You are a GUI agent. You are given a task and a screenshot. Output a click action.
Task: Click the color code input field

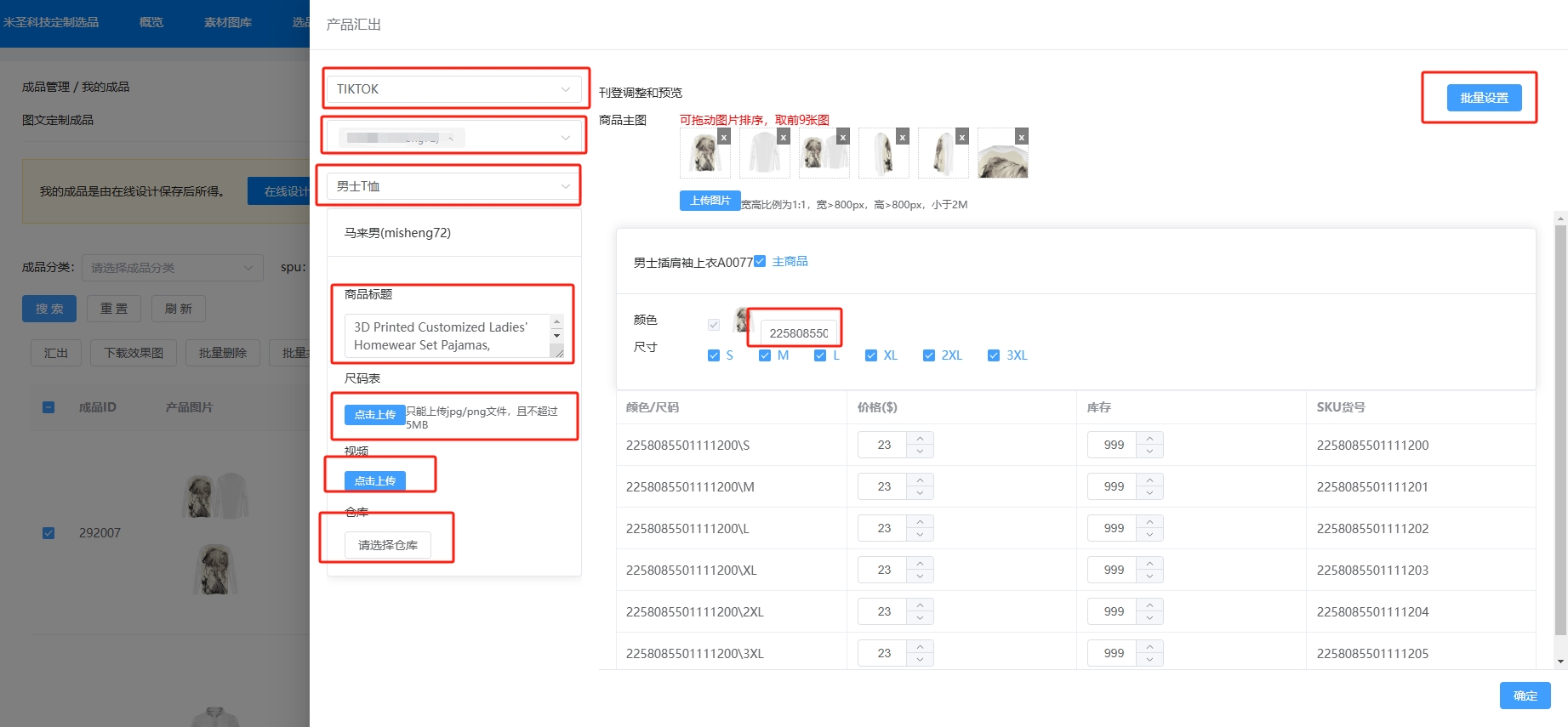798,333
